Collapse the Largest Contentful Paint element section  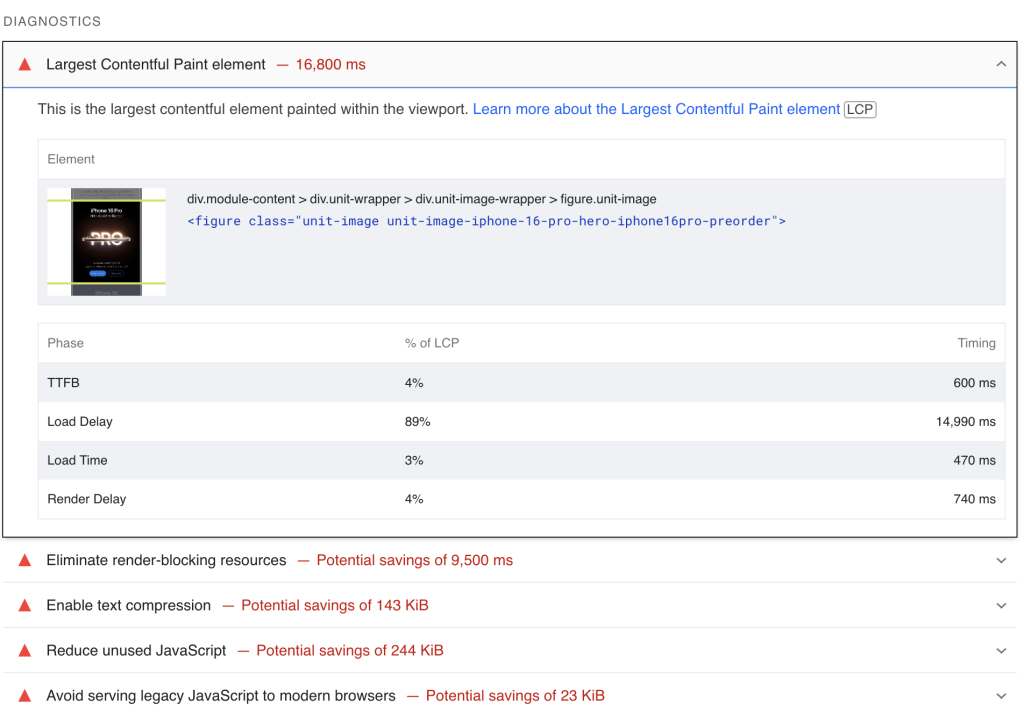[x=1001, y=63]
